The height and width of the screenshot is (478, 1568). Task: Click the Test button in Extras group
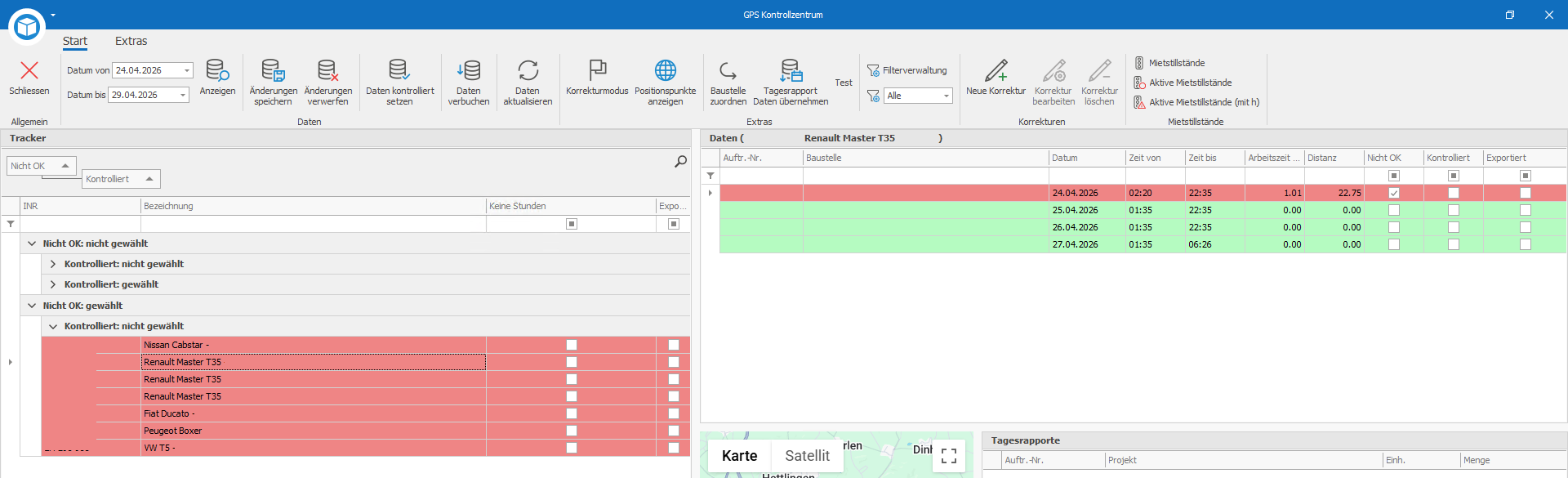click(844, 83)
